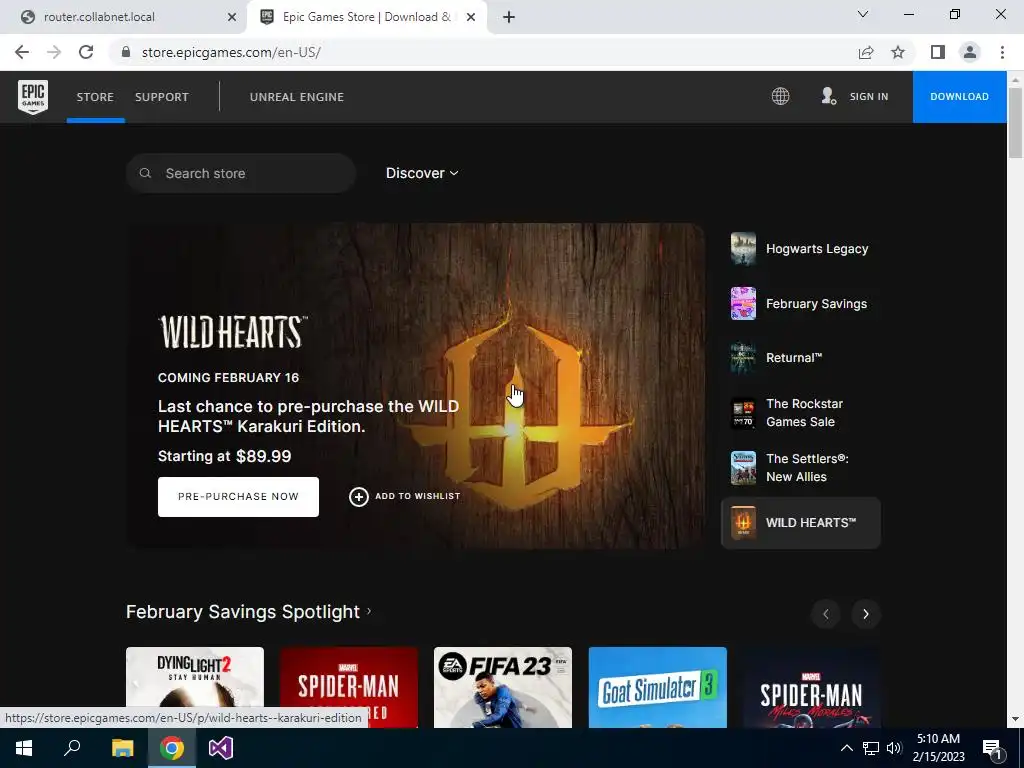
Task: Open the tab search chevron
Action: click(863, 14)
